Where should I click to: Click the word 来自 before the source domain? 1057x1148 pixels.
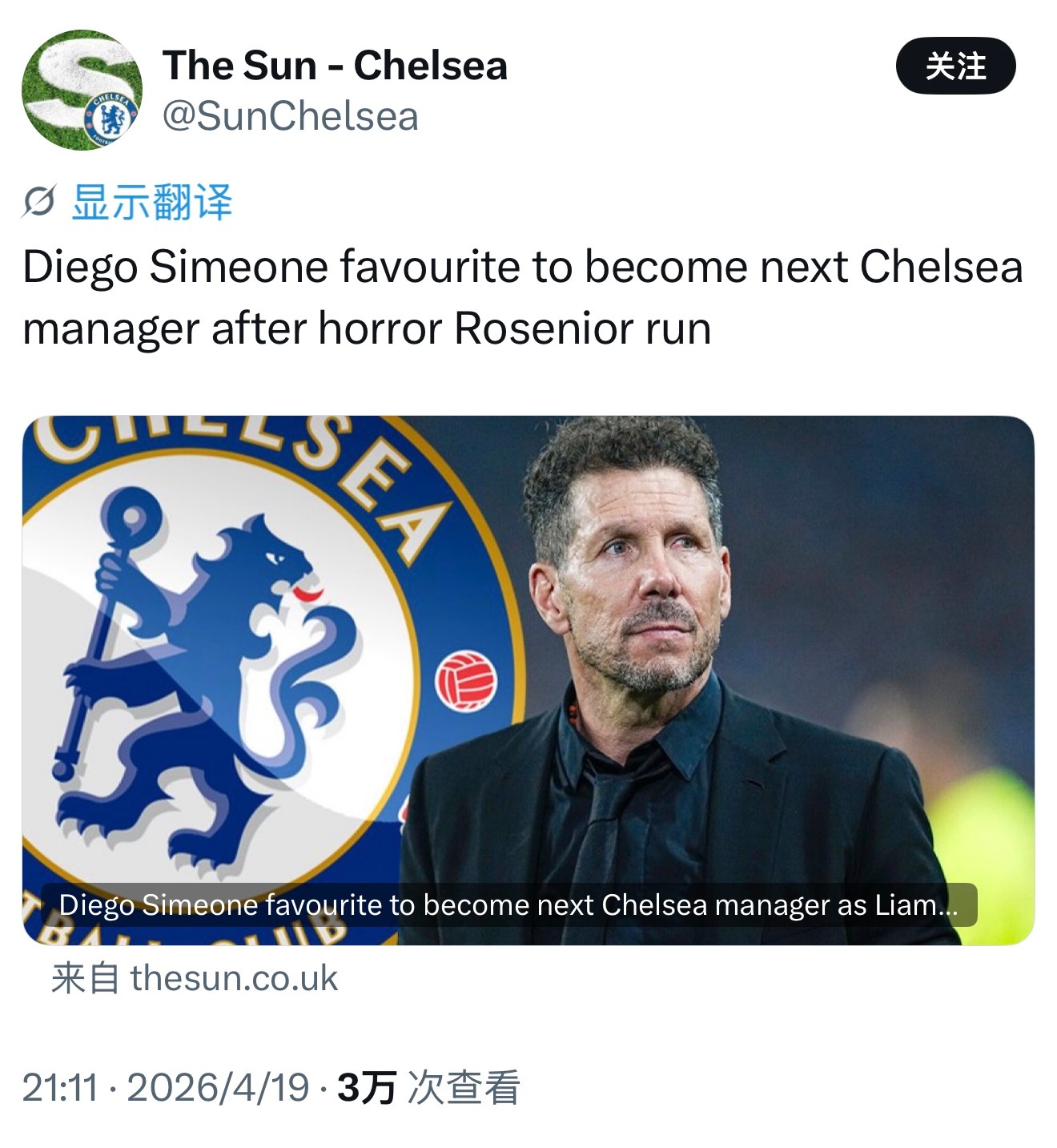(x=85, y=978)
